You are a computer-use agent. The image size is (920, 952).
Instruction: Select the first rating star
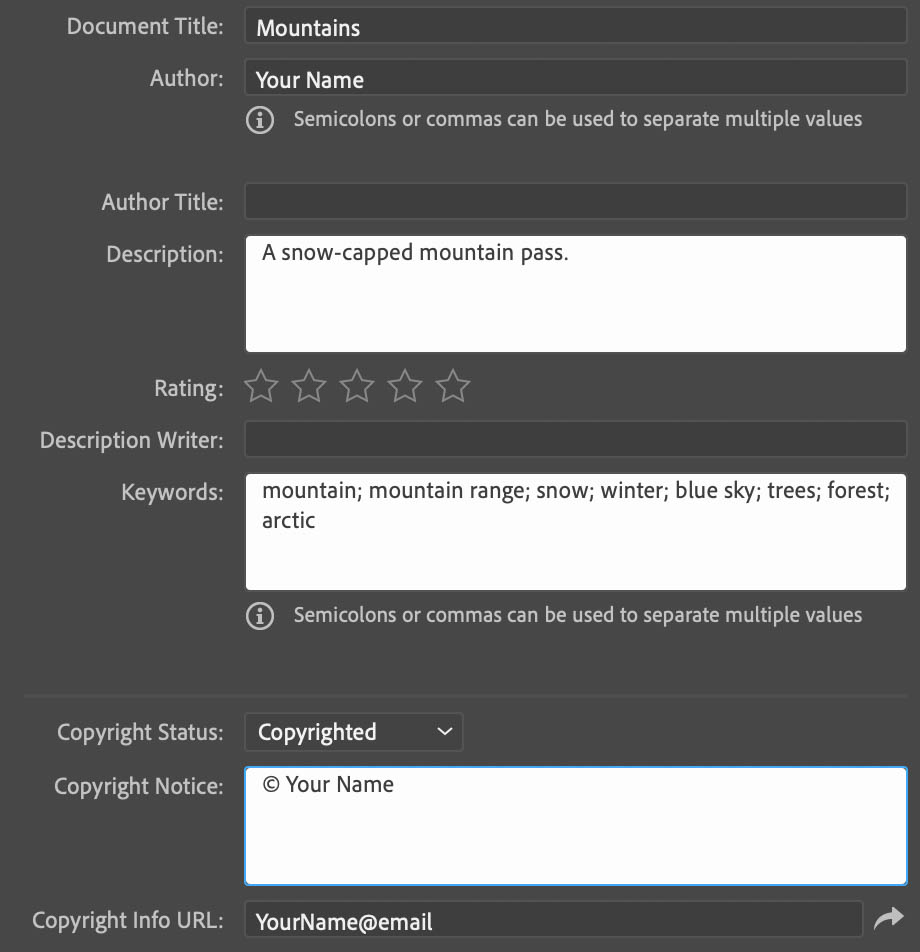[260, 386]
